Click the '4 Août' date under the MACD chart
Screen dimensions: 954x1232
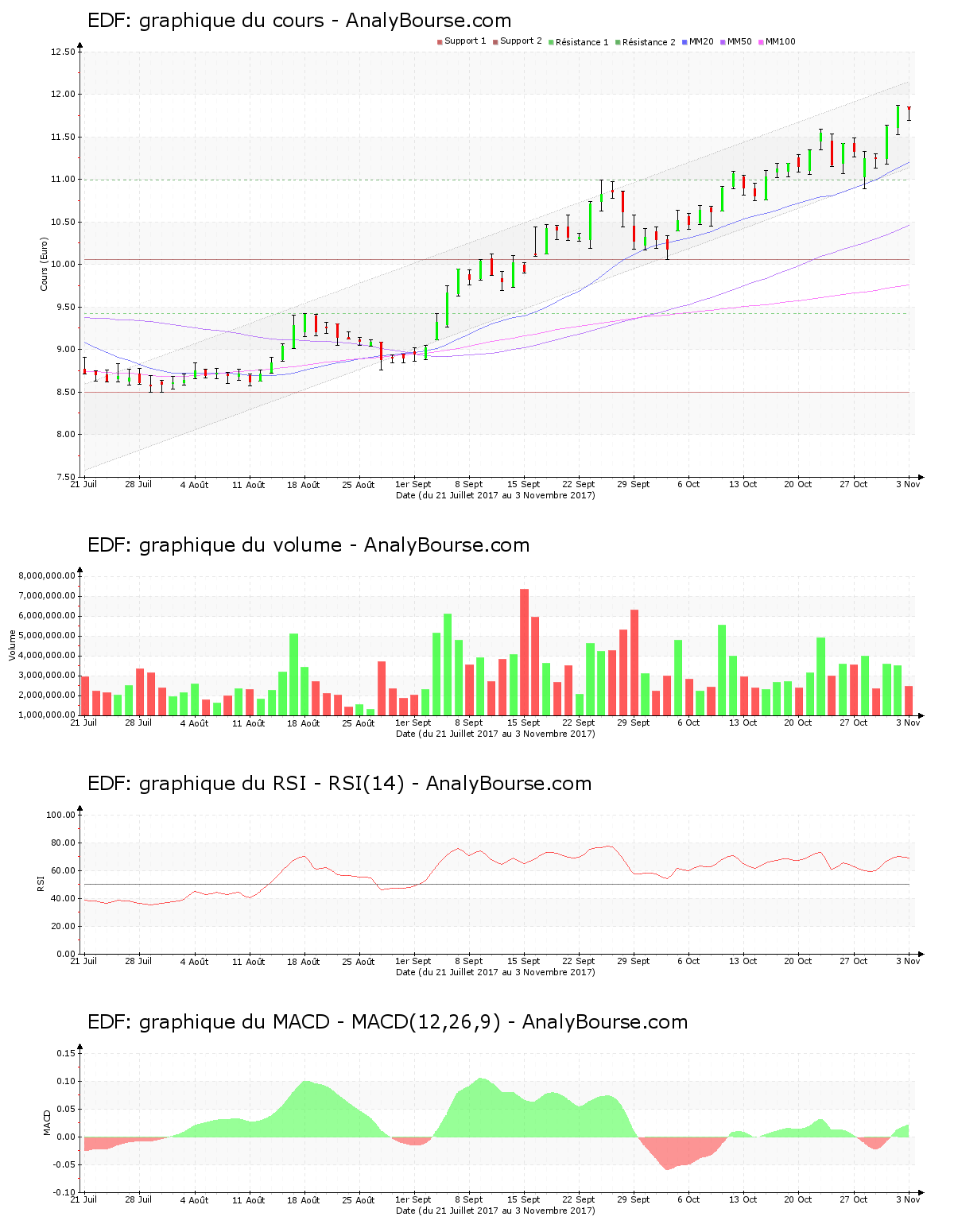[x=194, y=1200]
